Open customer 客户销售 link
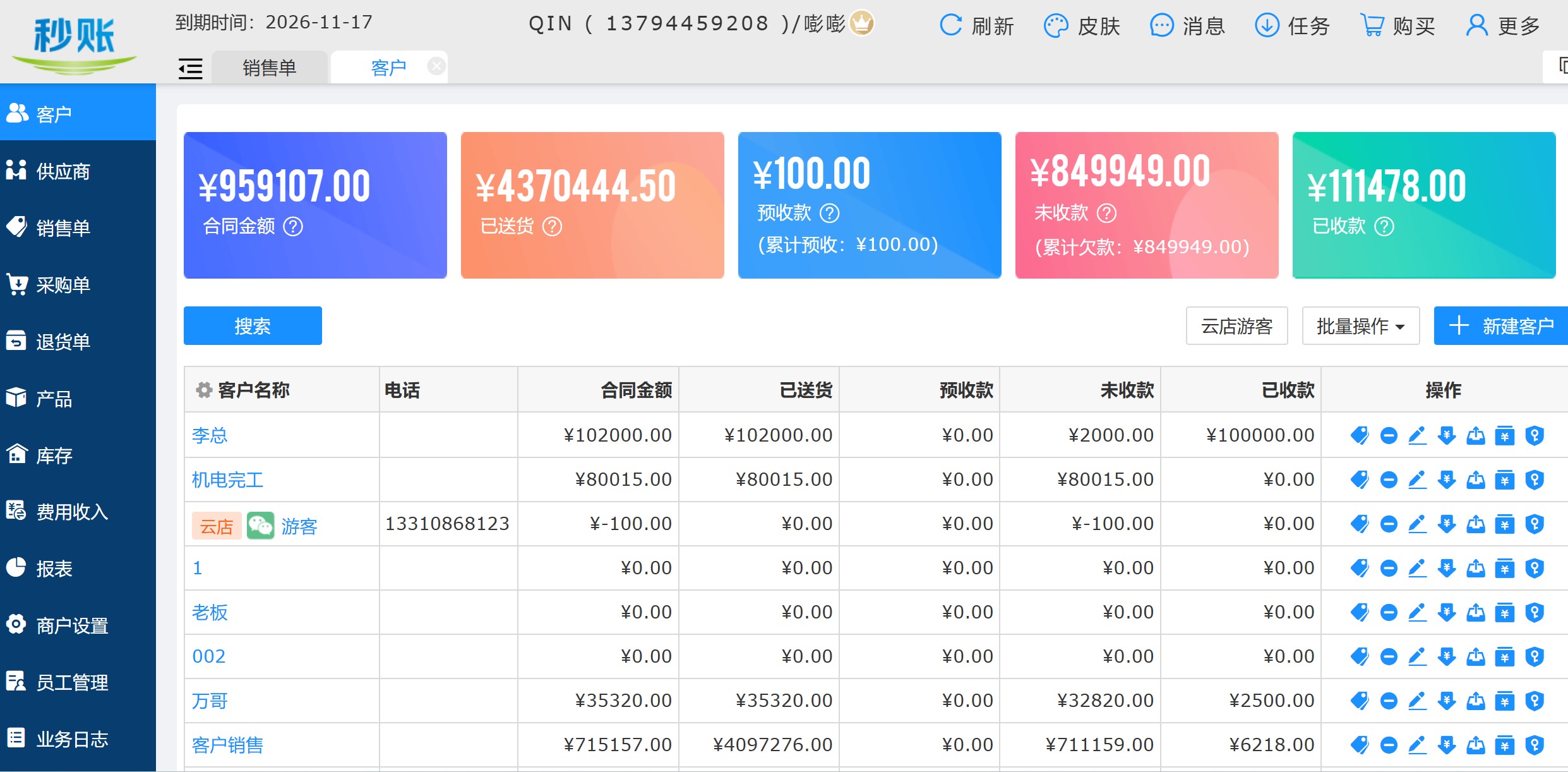Screen dimensions: 1568x772 click(227, 745)
